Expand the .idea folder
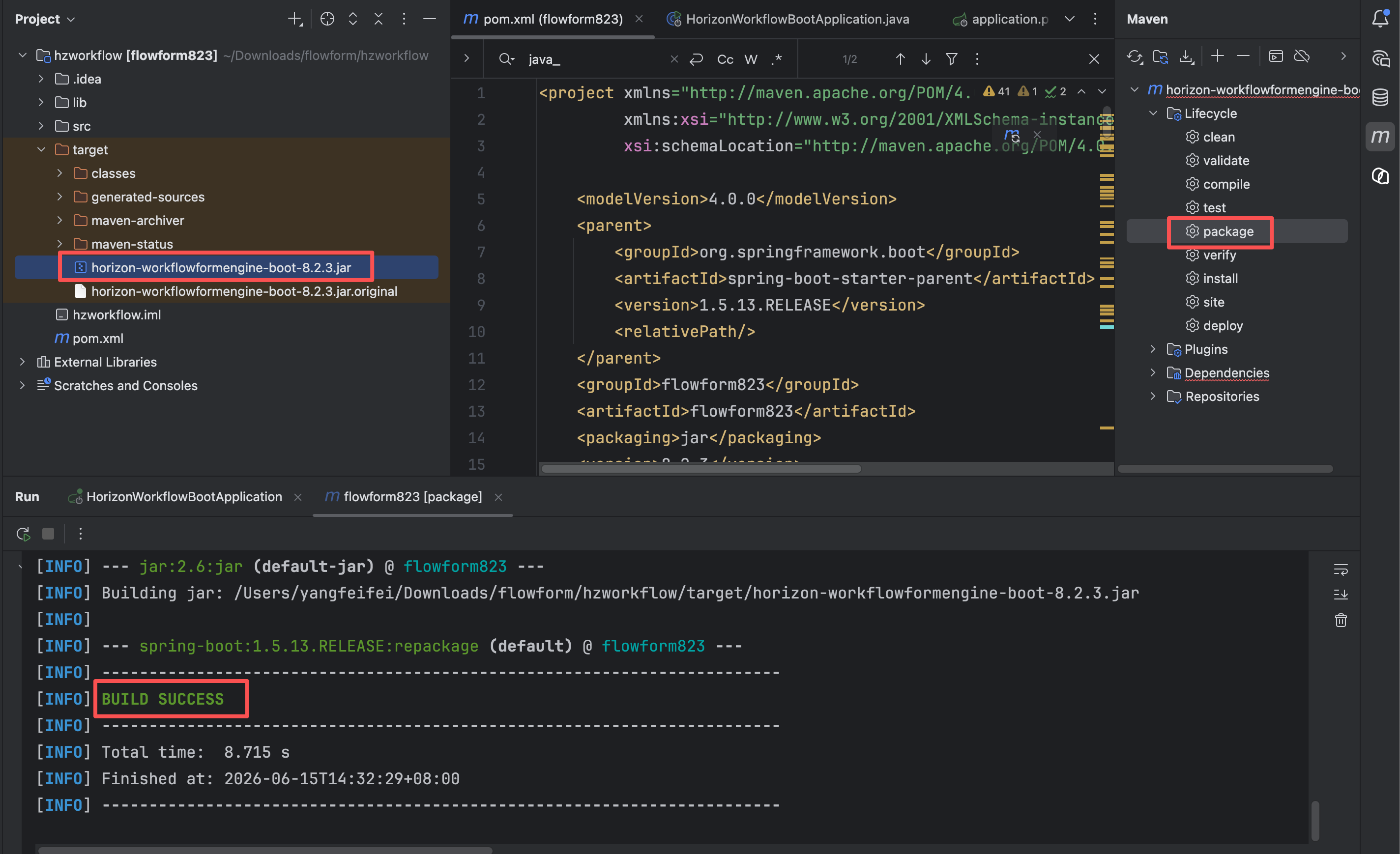This screenshot has width=1400, height=854. coord(41,79)
